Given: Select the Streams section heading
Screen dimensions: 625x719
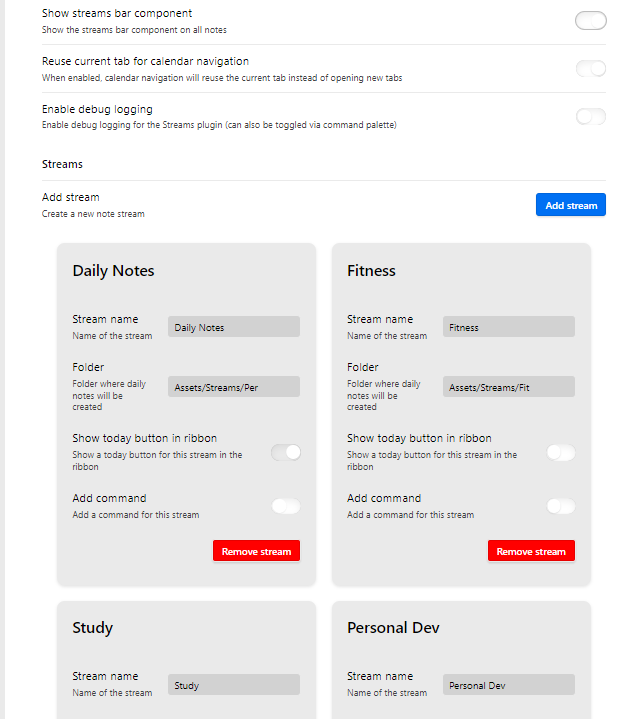Looking at the screenshot, I should click(62, 164).
